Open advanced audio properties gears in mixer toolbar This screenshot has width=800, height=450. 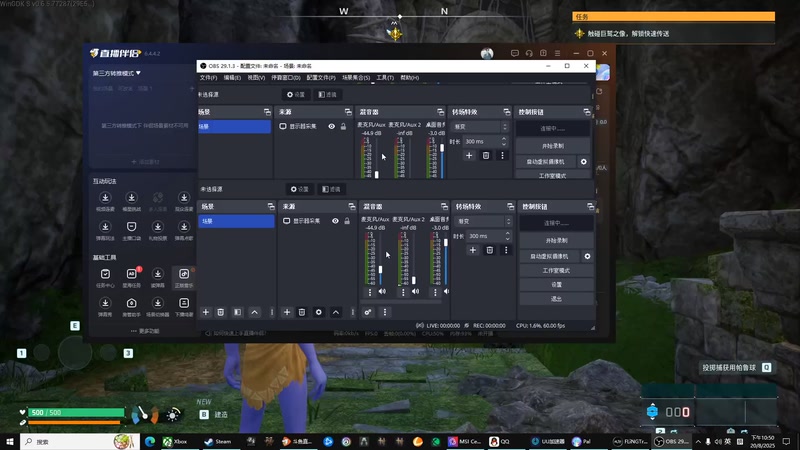(x=368, y=312)
